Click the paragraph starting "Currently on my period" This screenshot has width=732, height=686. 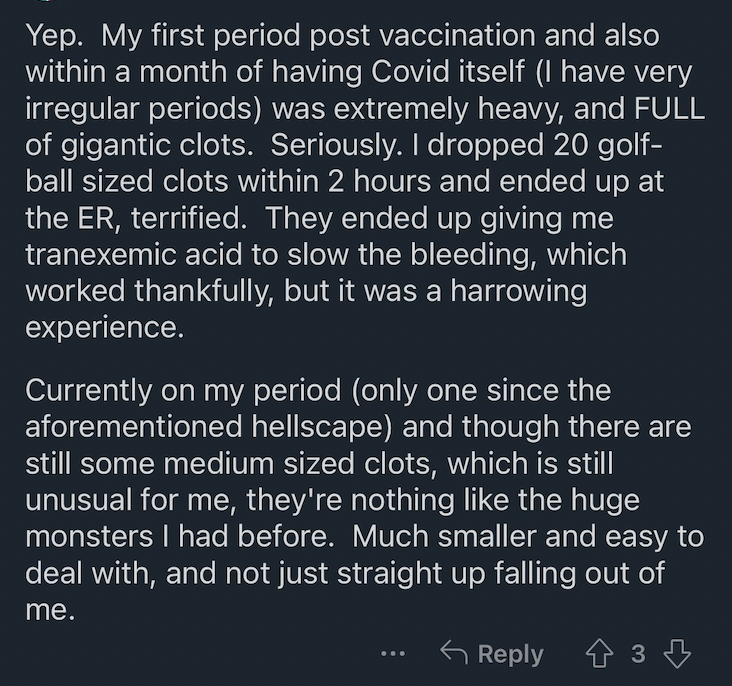pyautogui.click(x=365, y=500)
